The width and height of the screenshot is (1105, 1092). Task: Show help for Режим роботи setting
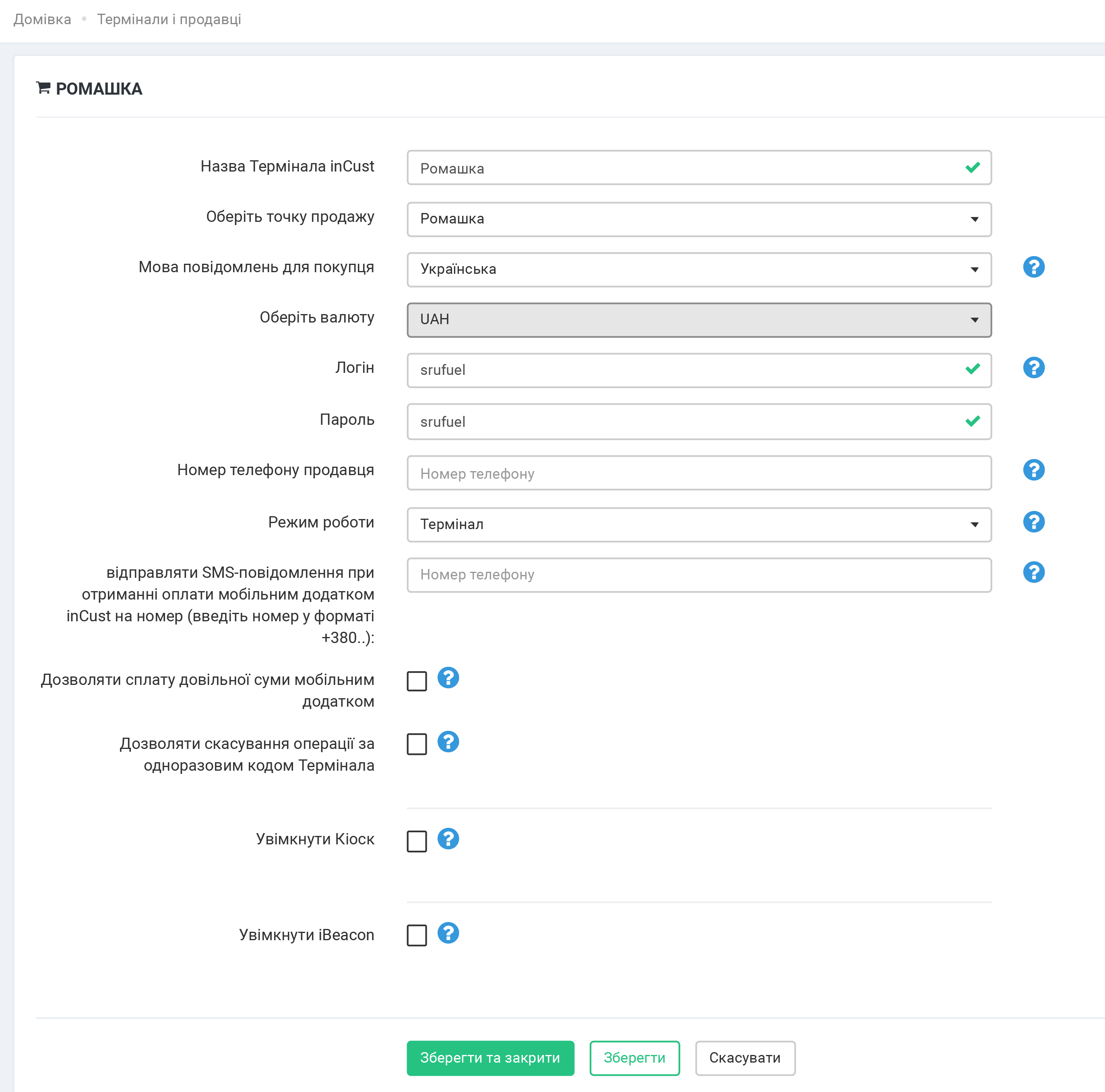pyautogui.click(x=1033, y=522)
